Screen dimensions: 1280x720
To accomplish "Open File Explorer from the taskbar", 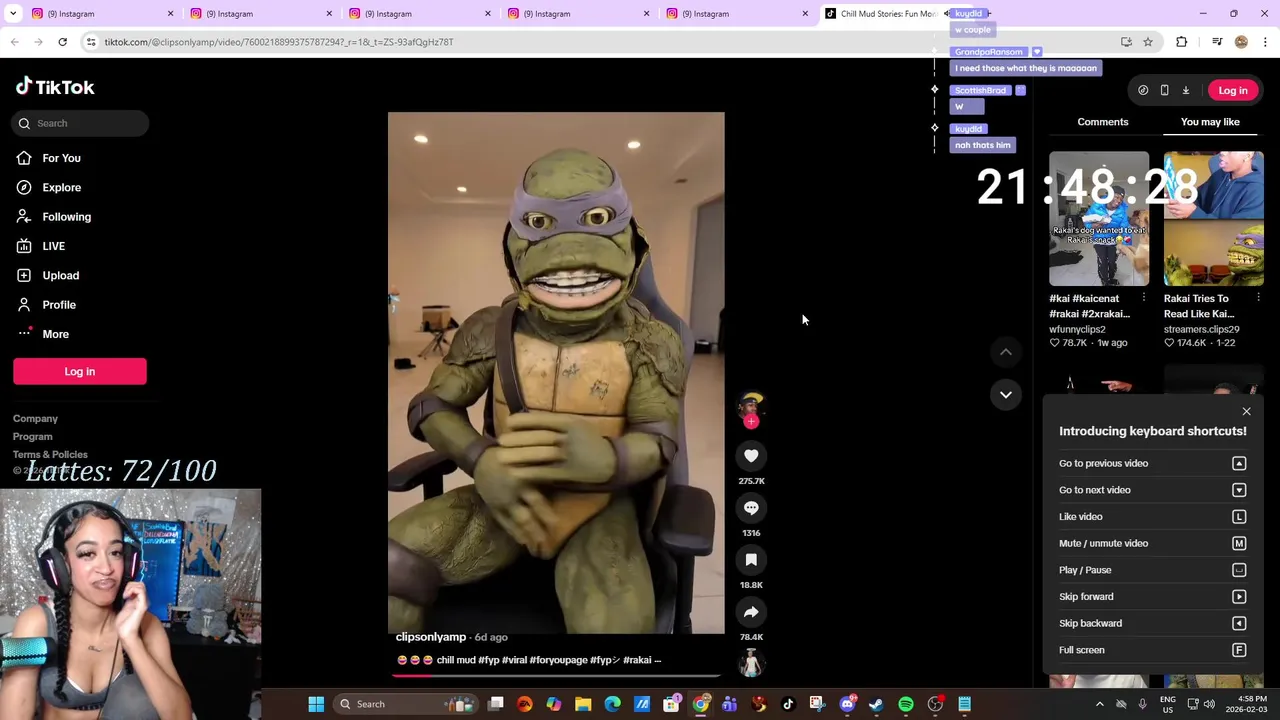I will pos(583,704).
